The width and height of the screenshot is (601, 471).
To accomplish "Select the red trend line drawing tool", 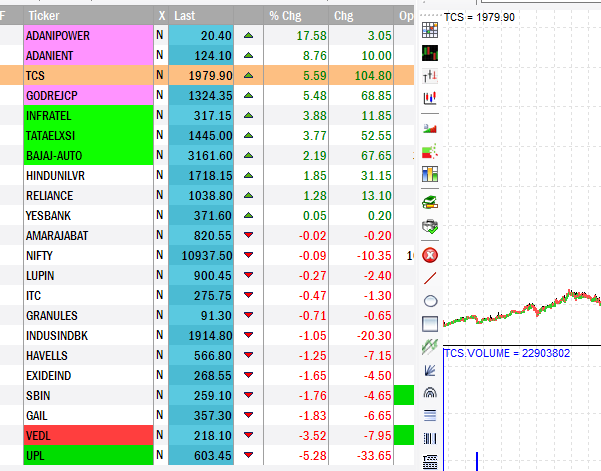I will pos(430,278).
